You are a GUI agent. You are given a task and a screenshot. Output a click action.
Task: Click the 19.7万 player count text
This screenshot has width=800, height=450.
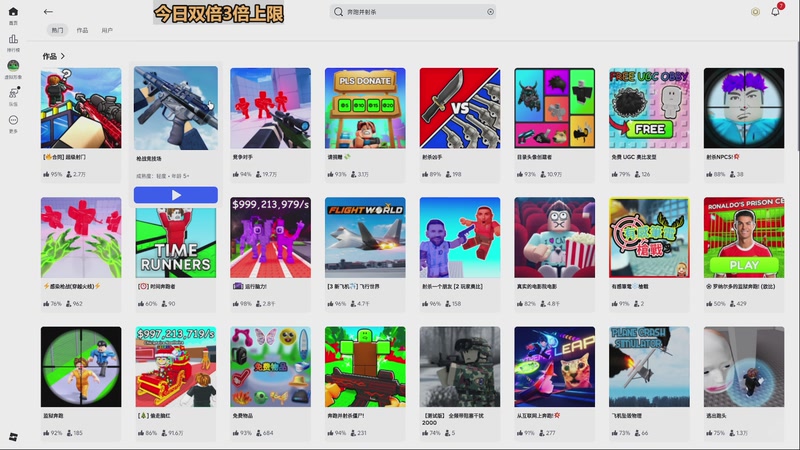[269, 174]
